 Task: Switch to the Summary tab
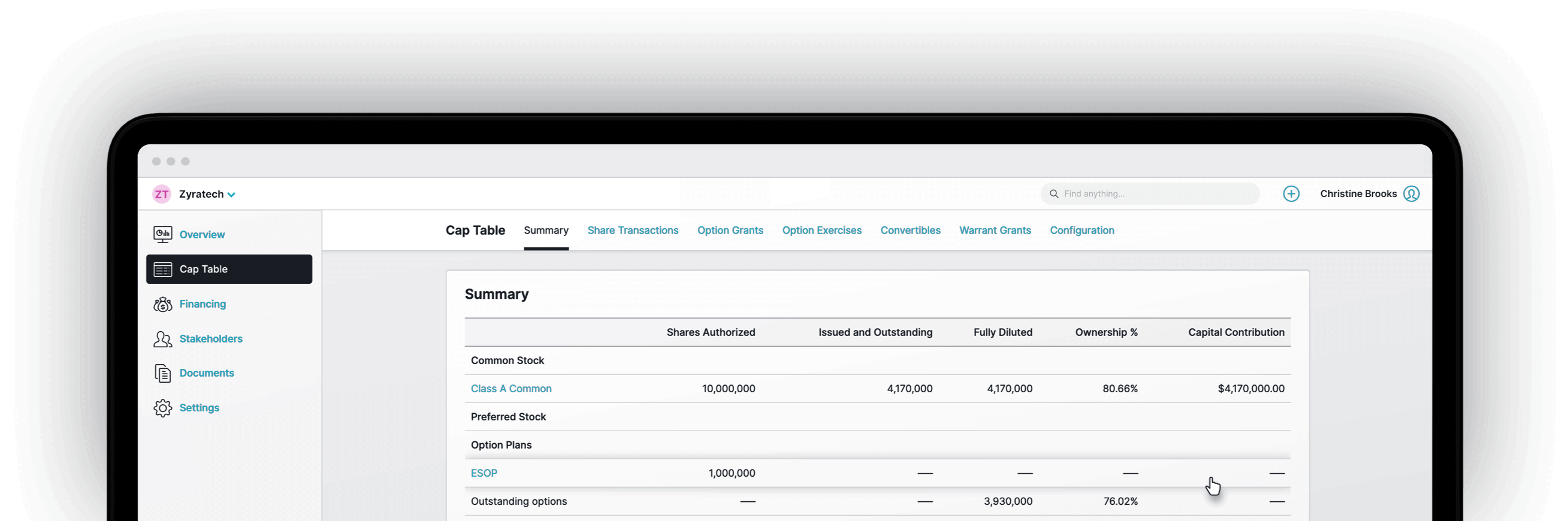point(546,231)
